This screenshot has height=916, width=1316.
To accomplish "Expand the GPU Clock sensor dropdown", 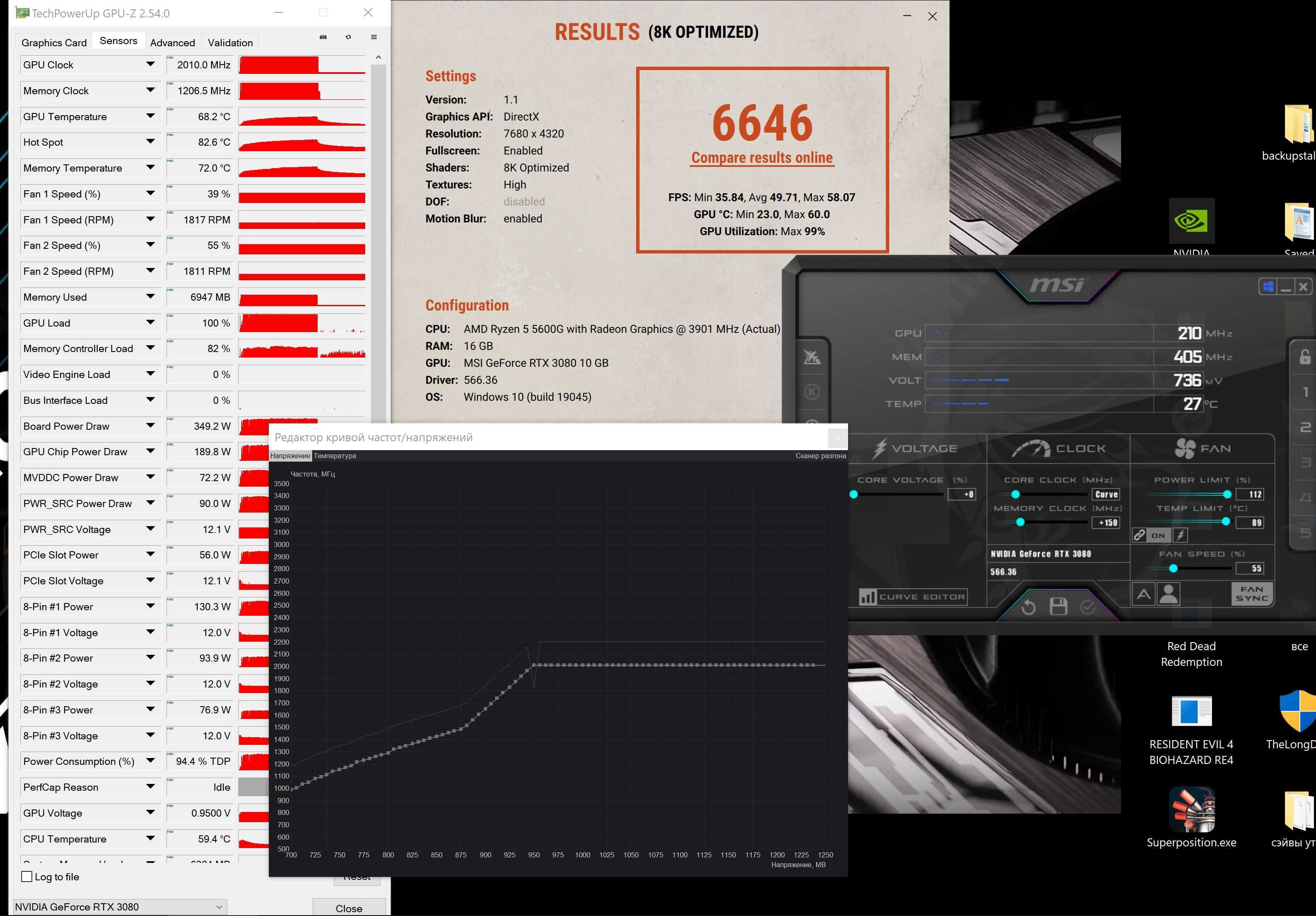I will (150, 64).
